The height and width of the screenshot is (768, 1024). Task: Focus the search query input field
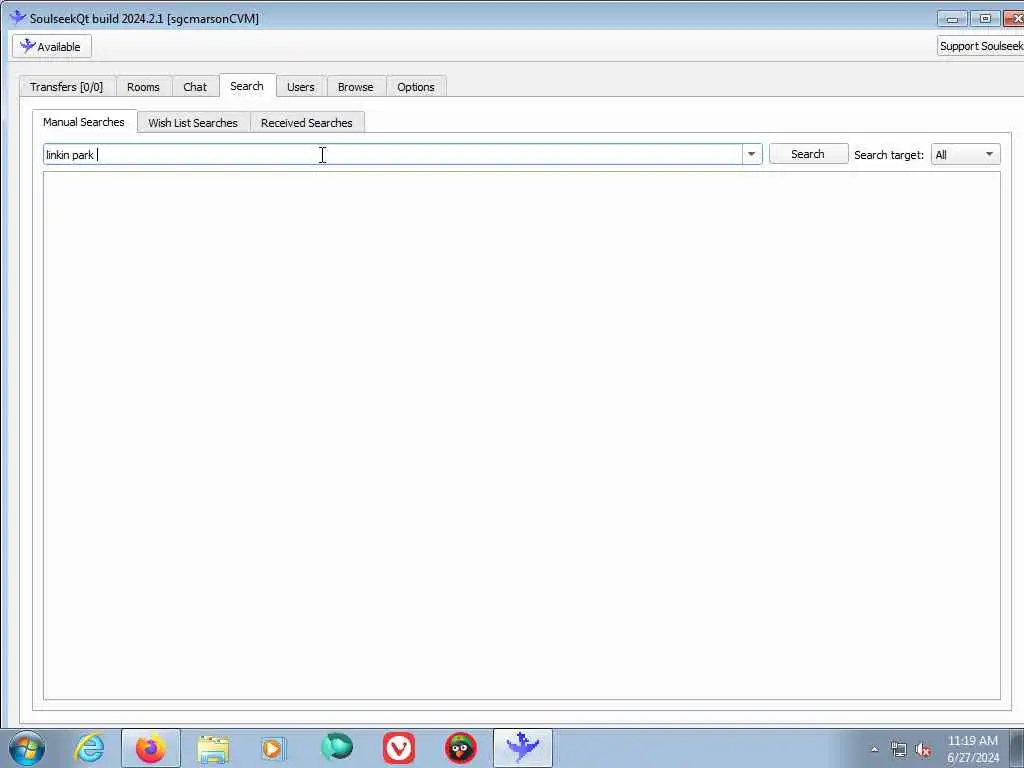tap(392, 155)
